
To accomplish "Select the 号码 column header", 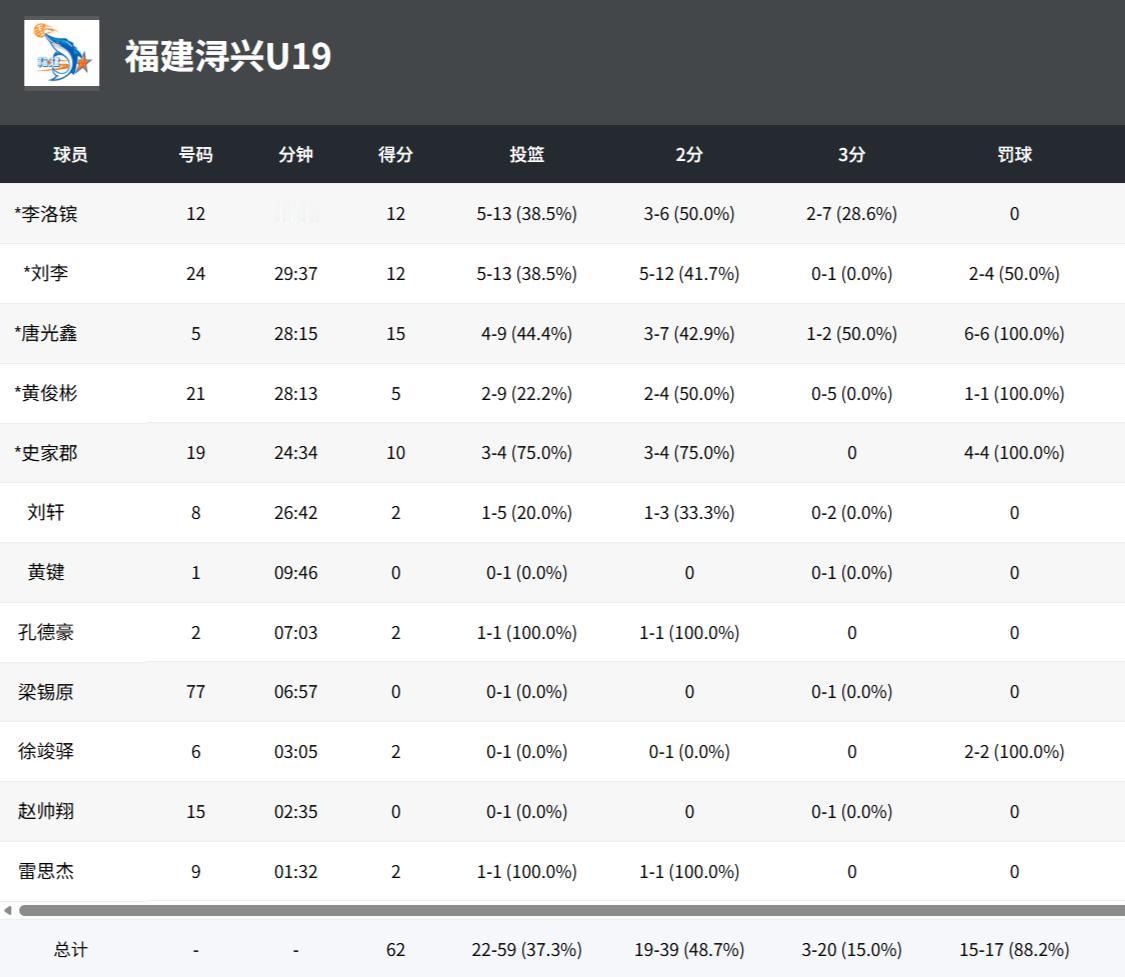I will pyautogui.click(x=196, y=154).
